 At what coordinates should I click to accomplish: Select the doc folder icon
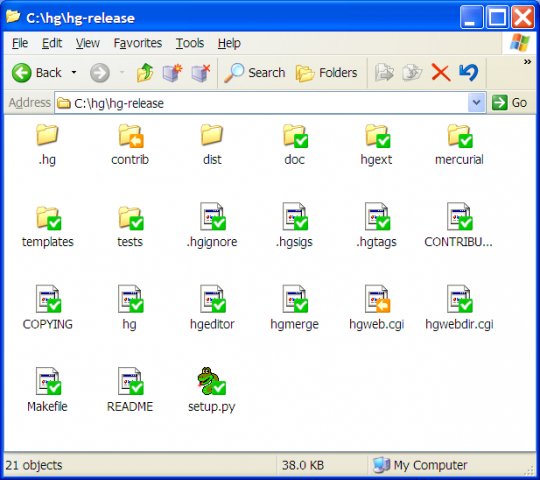pos(295,135)
